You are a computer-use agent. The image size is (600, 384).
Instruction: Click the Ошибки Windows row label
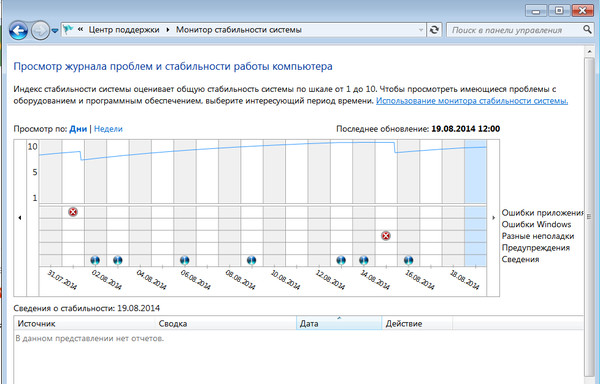coord(536,224)
